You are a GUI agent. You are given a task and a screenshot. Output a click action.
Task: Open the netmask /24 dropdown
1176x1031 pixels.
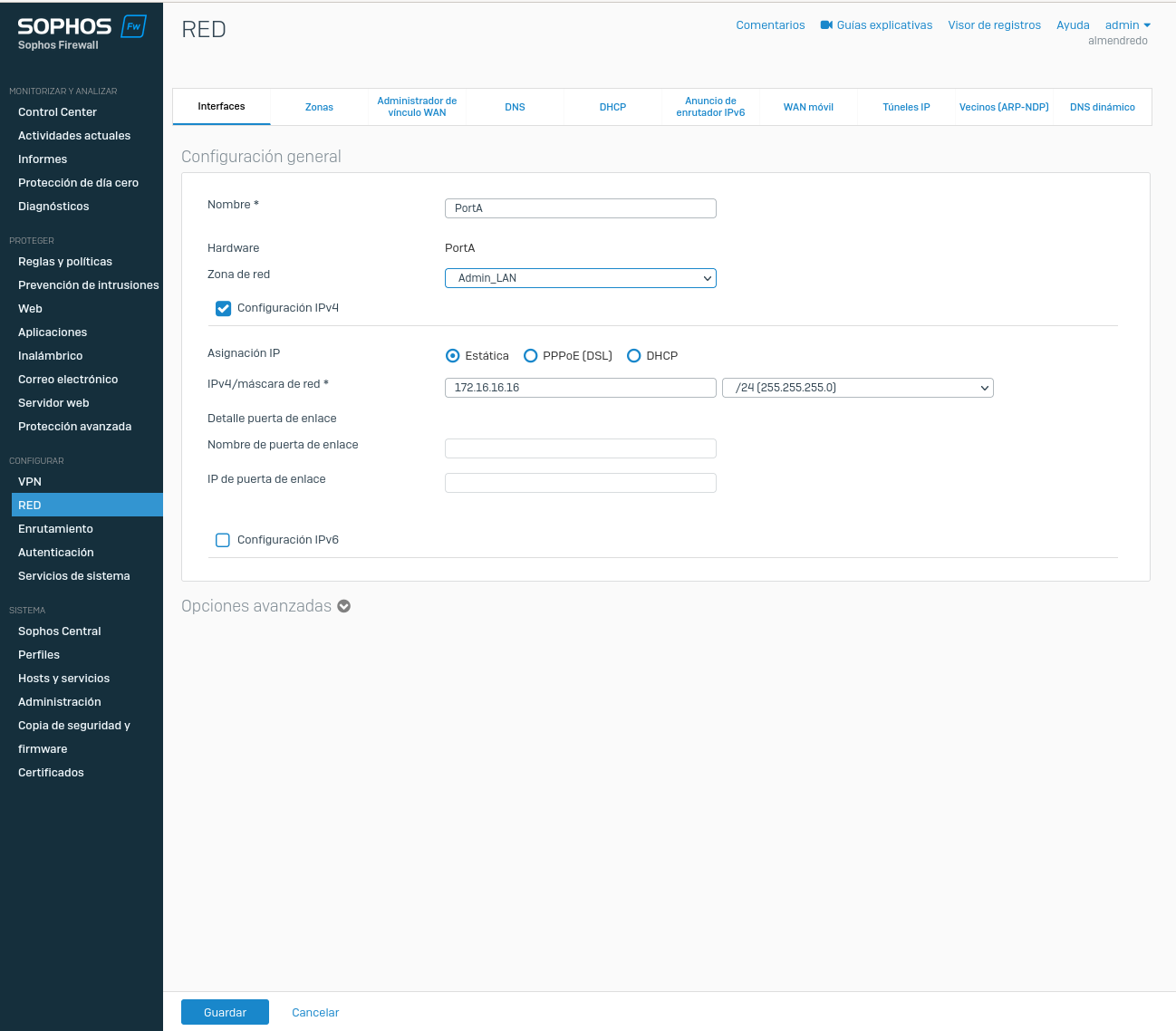pyautogui.click(x=857, y=388)
